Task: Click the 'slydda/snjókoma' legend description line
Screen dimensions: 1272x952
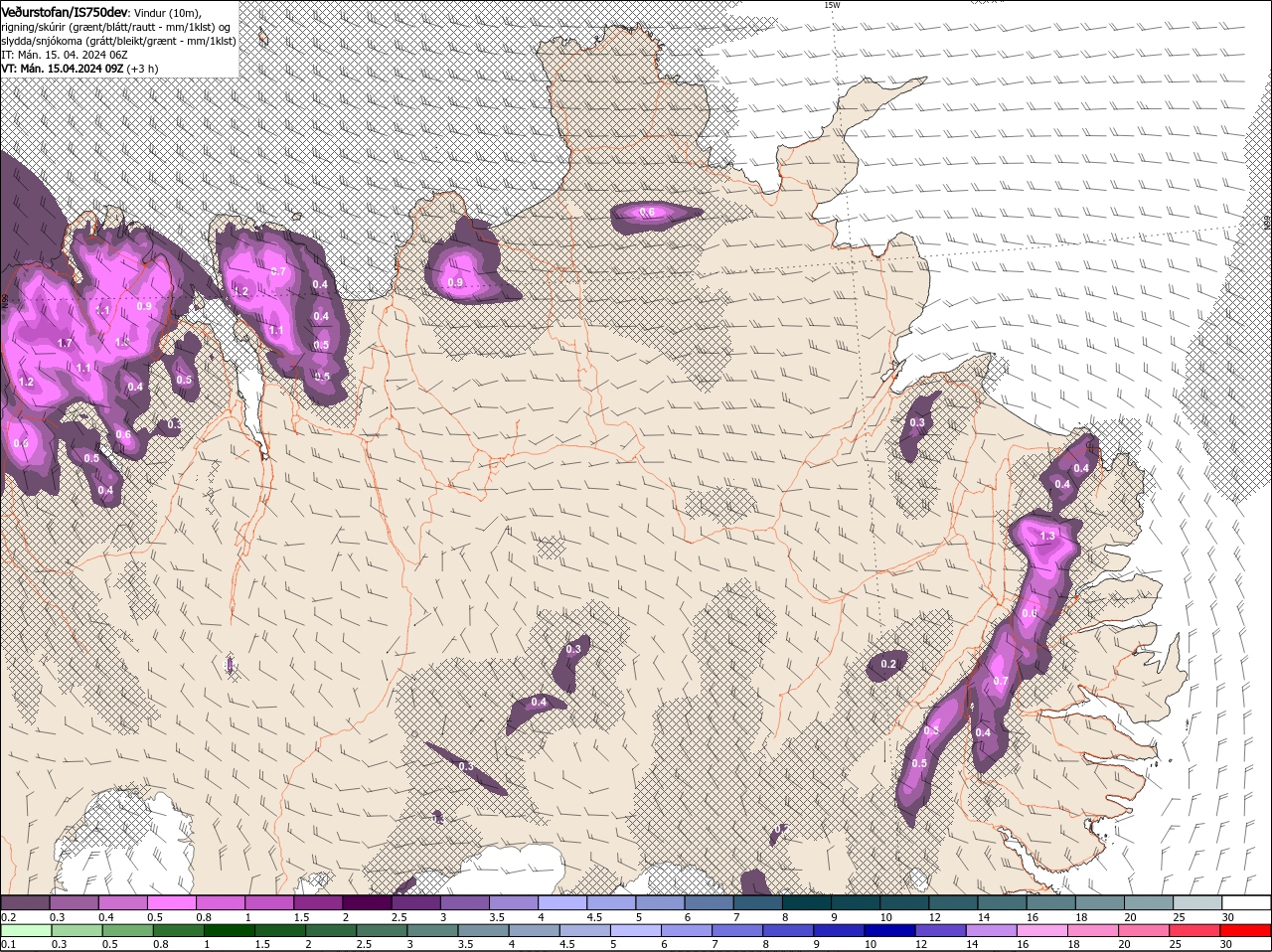Action: tap(119, 41)
